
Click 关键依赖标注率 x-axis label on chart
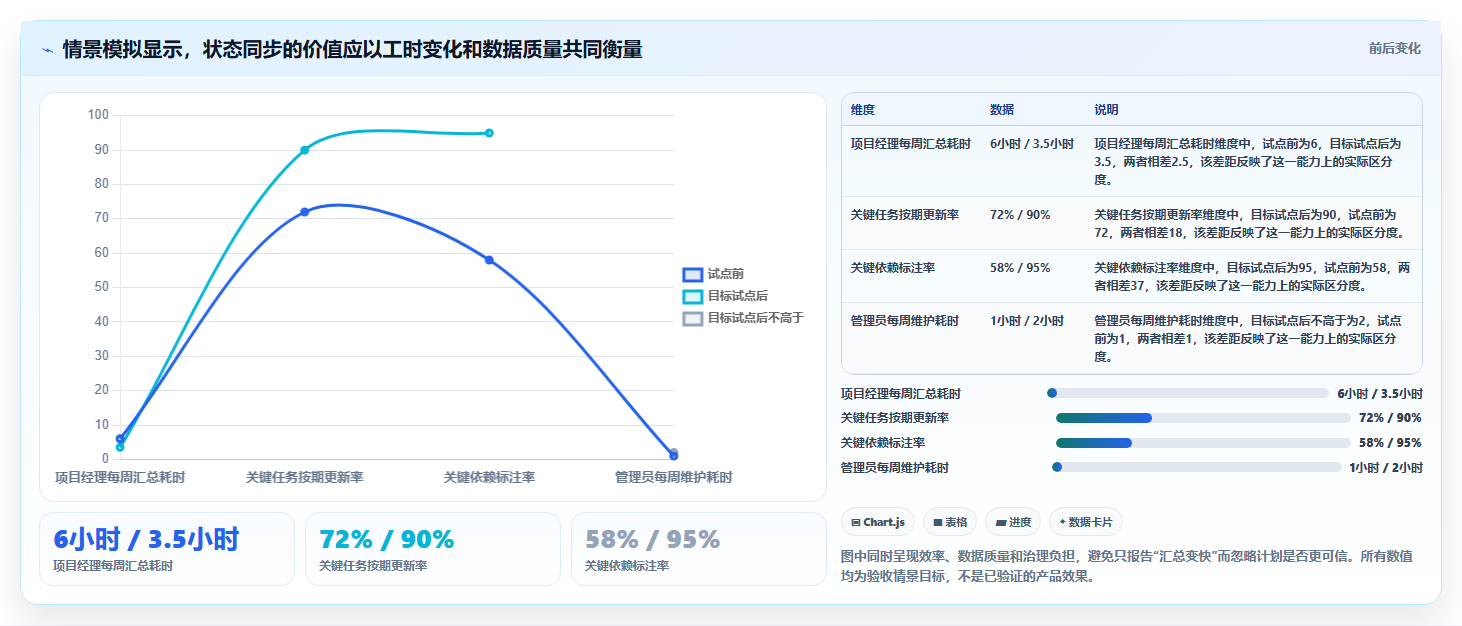pos(489,478)
